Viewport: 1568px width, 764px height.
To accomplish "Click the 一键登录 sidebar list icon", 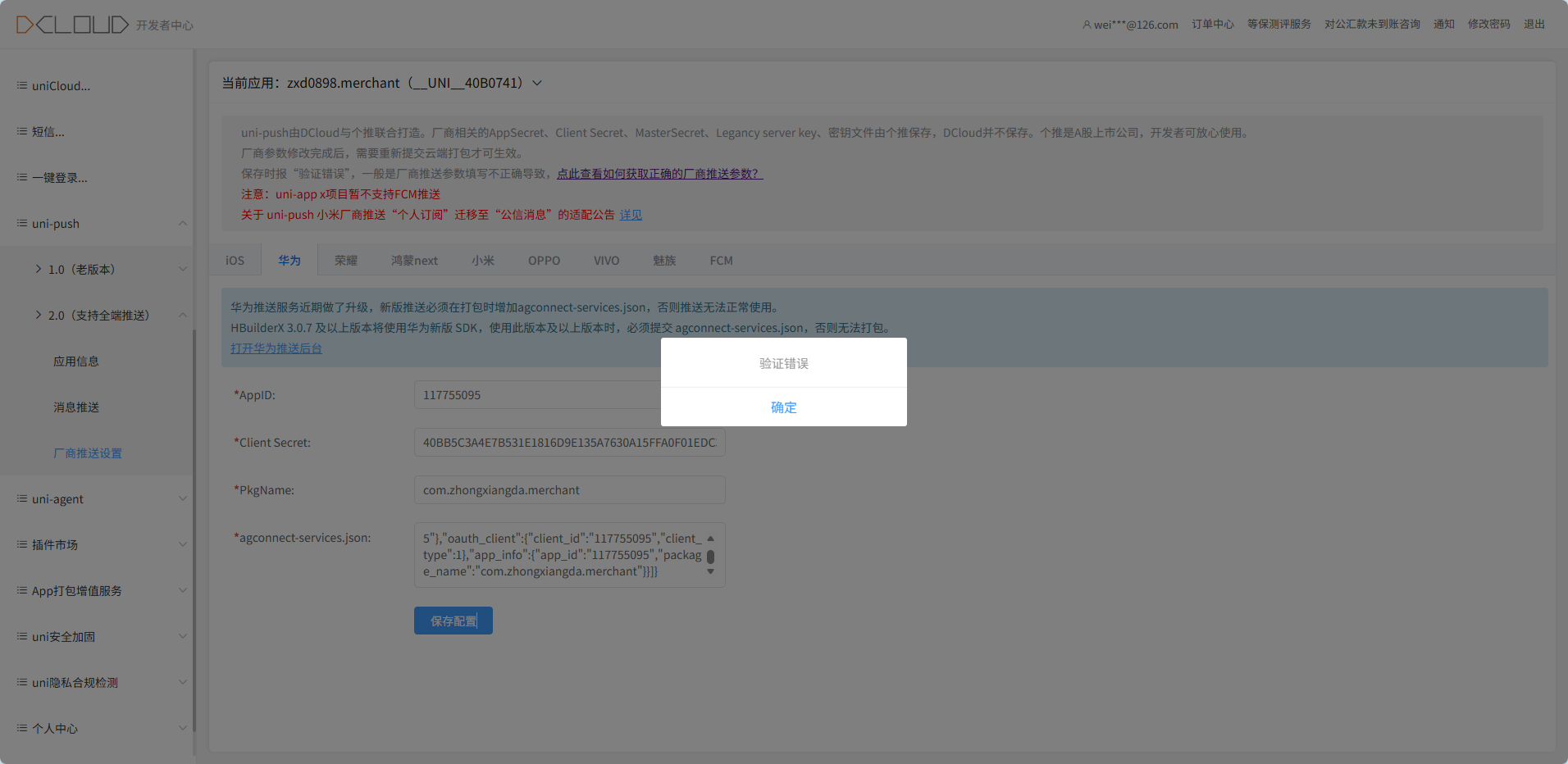I will click(22, 177).
